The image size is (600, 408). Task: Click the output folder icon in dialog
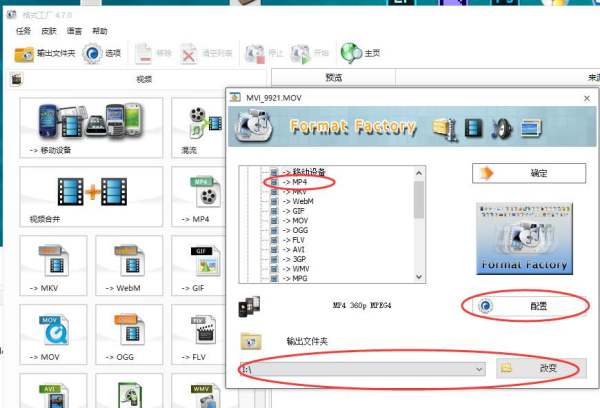tap(251, 341)
